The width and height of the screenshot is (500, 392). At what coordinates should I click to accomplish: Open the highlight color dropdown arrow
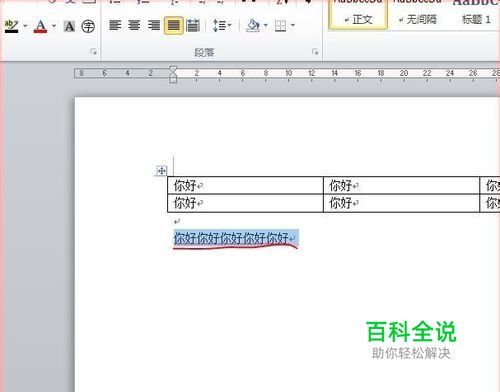25,25
